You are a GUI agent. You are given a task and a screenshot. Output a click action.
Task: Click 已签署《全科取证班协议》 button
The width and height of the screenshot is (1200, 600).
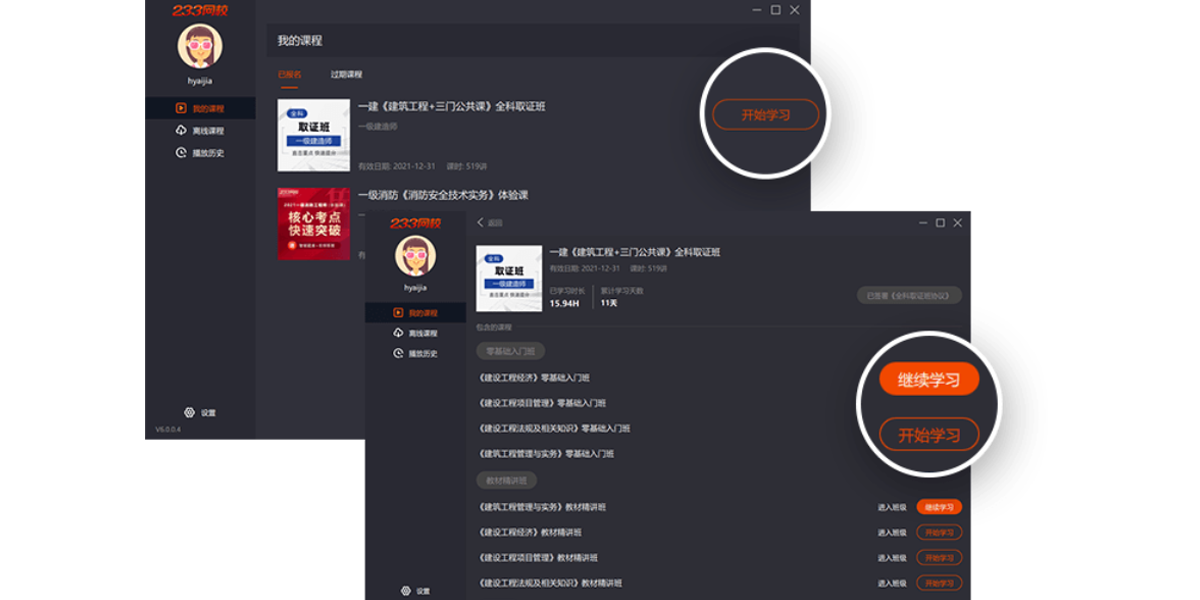[909, 296]
